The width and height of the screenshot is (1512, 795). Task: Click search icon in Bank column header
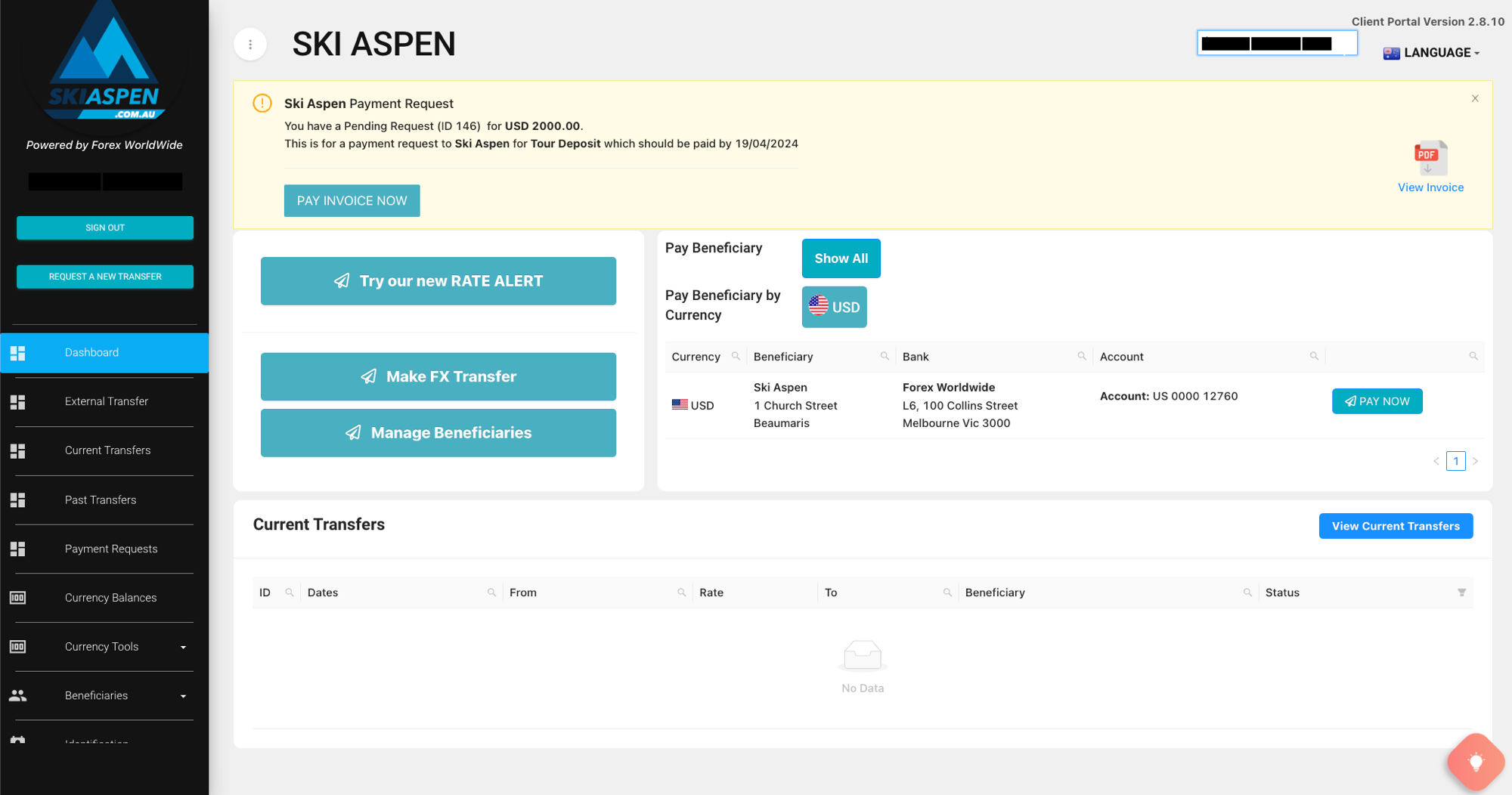pos(1082,356)
